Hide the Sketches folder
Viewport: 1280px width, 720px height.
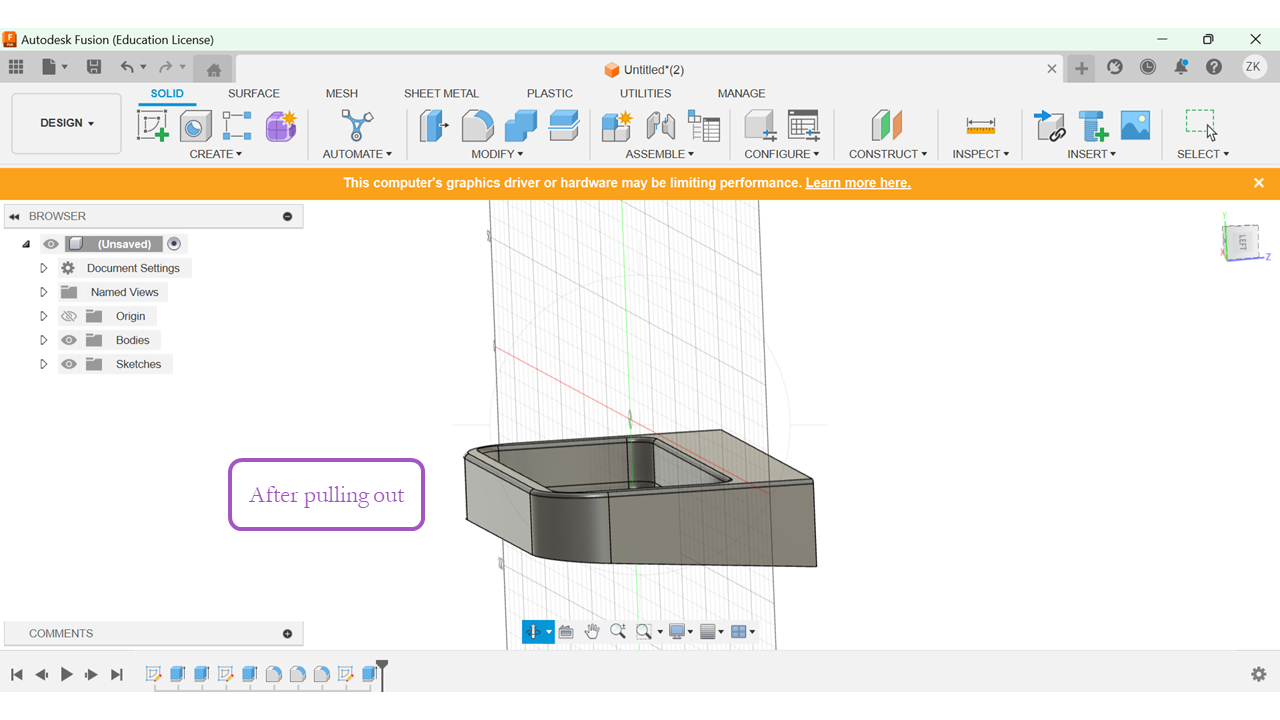[69, 364]
